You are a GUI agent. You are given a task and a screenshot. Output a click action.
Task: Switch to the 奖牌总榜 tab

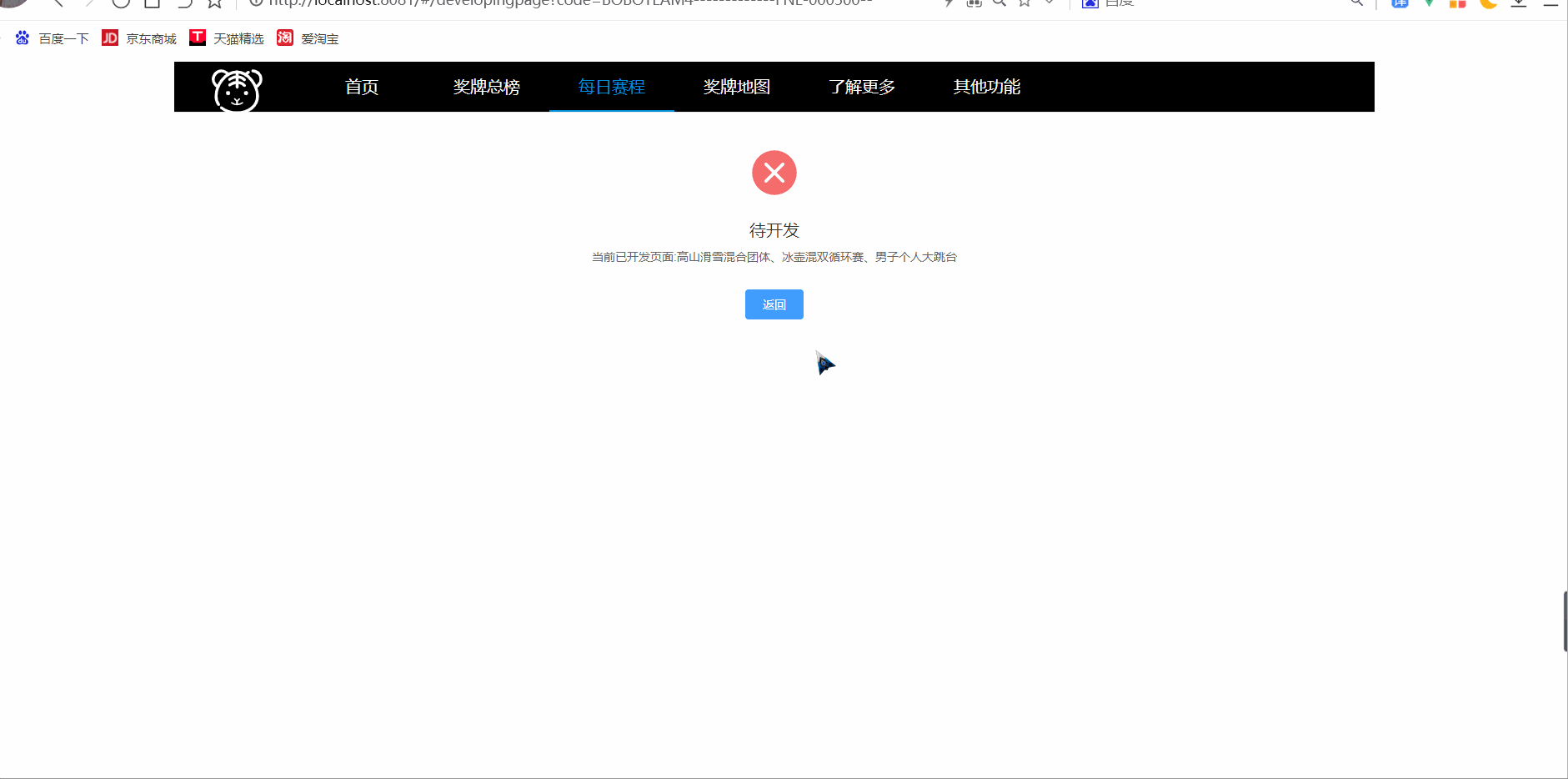pyautogui.click(x=486, y=87)
